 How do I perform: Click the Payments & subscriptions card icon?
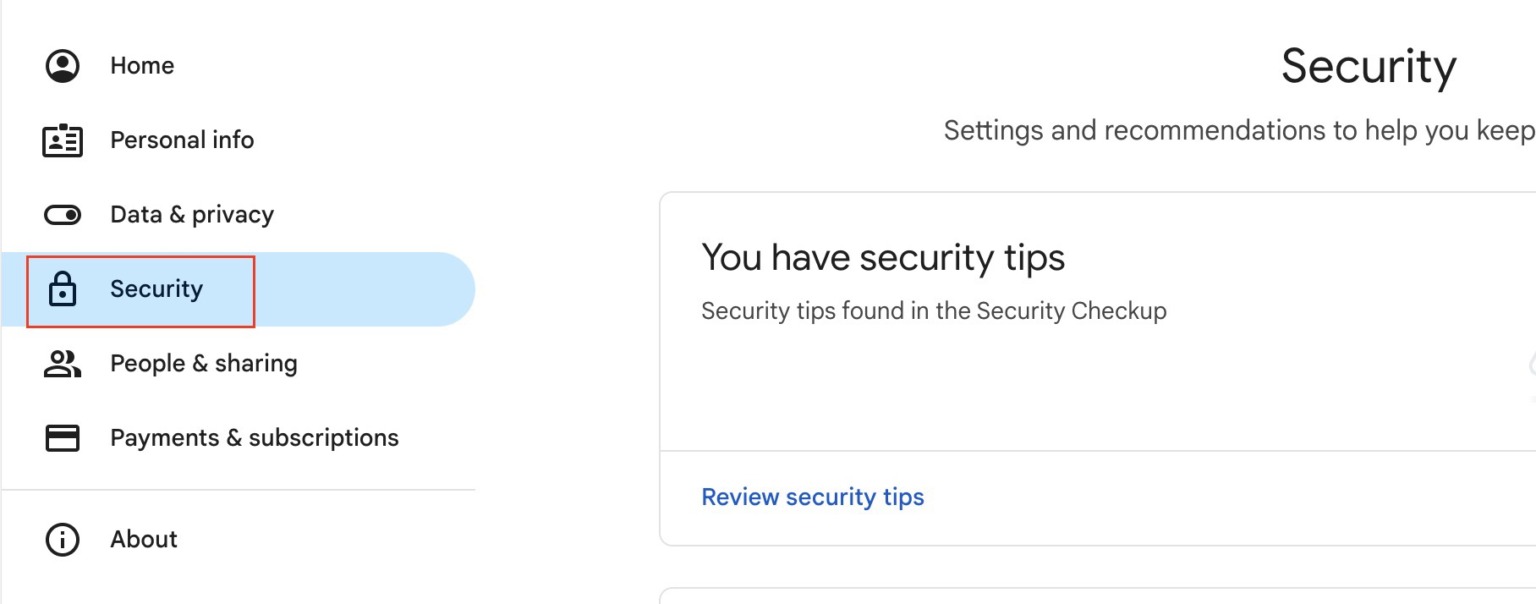[61, 437]
